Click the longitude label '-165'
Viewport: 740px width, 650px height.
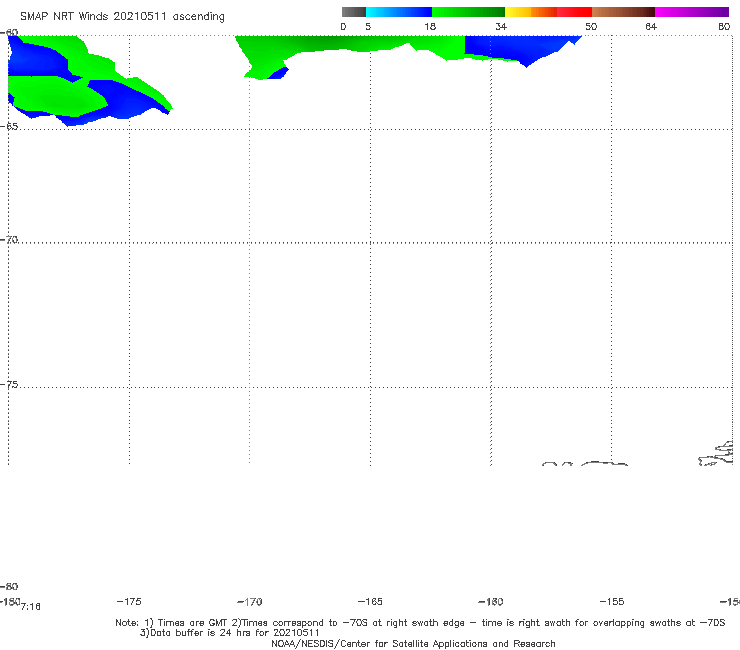(370, 601)
